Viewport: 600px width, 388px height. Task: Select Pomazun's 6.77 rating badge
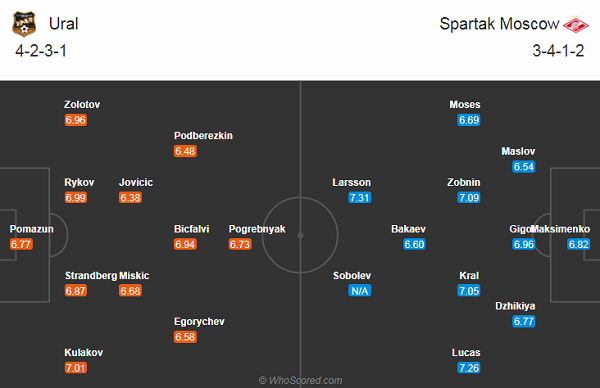click(21, 244)
